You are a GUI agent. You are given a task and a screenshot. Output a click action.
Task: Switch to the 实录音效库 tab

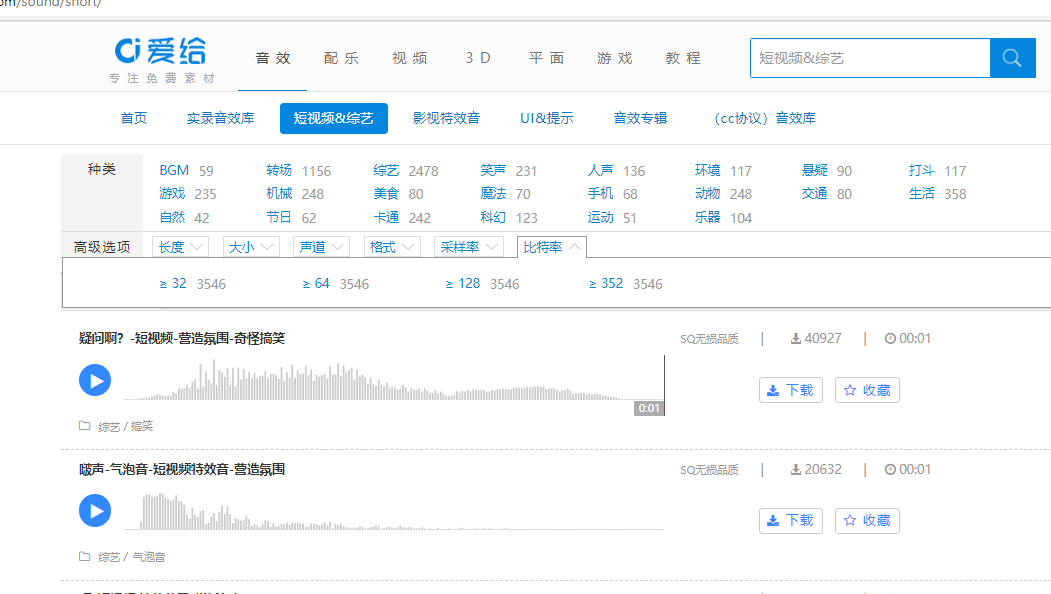[x=221, y=119]
